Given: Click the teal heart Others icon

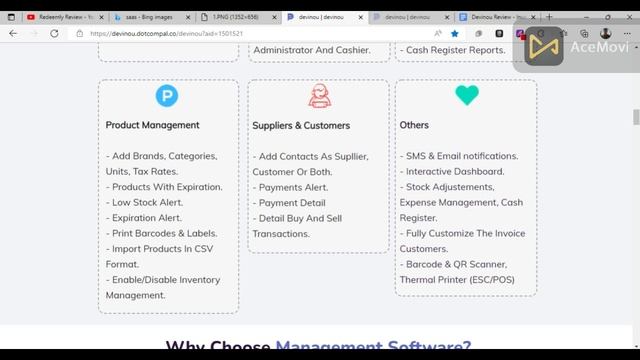Looking at the screenshot, I should point(467,95).
